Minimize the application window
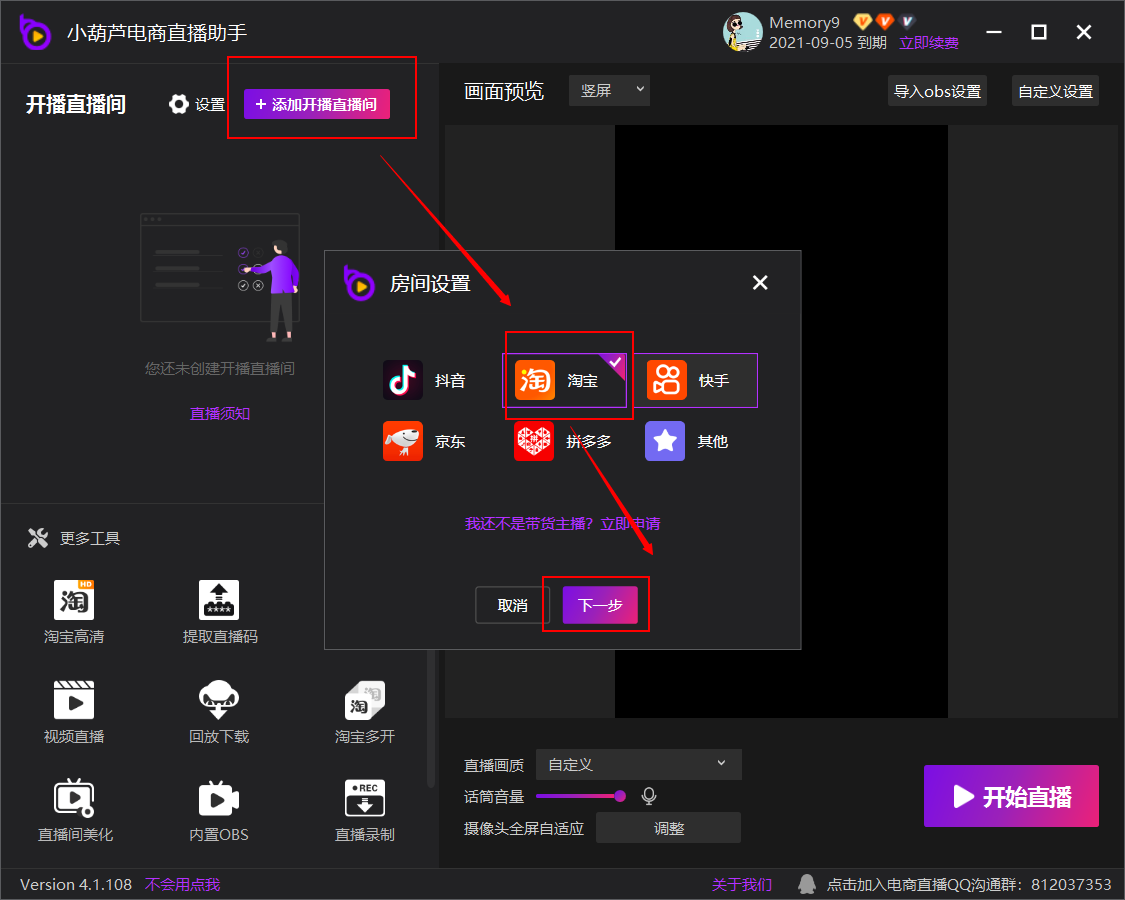 pyautogui.click(x=994, y=32)
